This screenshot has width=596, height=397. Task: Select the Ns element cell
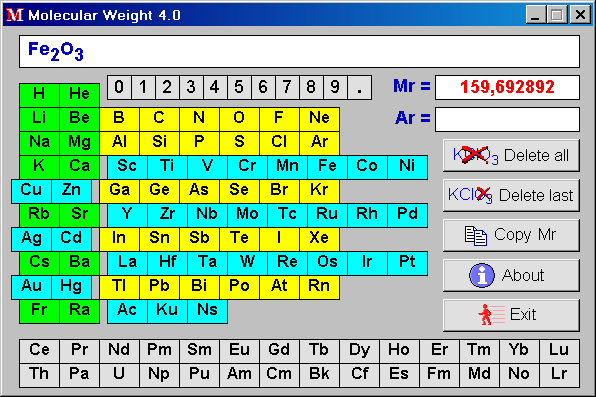pos(208,311)
